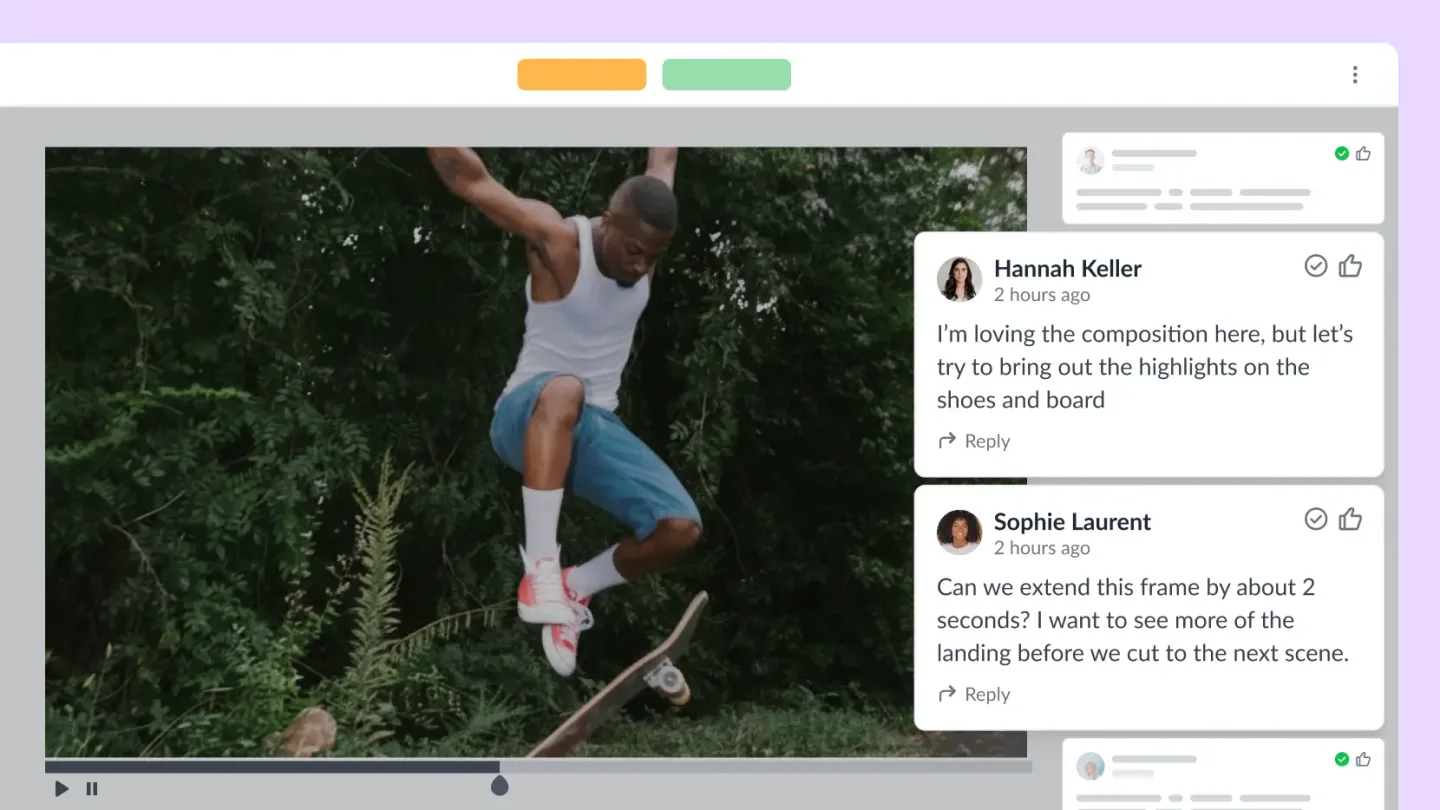Click the green button in the top bar
Viewport: 1440px width, 810px height.
pos(727,75)
